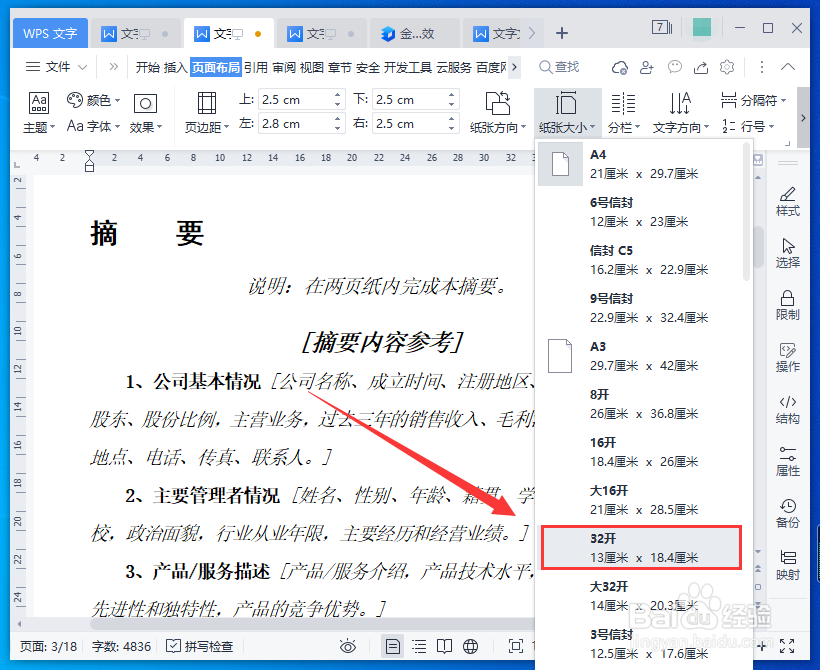Switch to the 视图 tab
Screen dimensions: 820x670
312,67
